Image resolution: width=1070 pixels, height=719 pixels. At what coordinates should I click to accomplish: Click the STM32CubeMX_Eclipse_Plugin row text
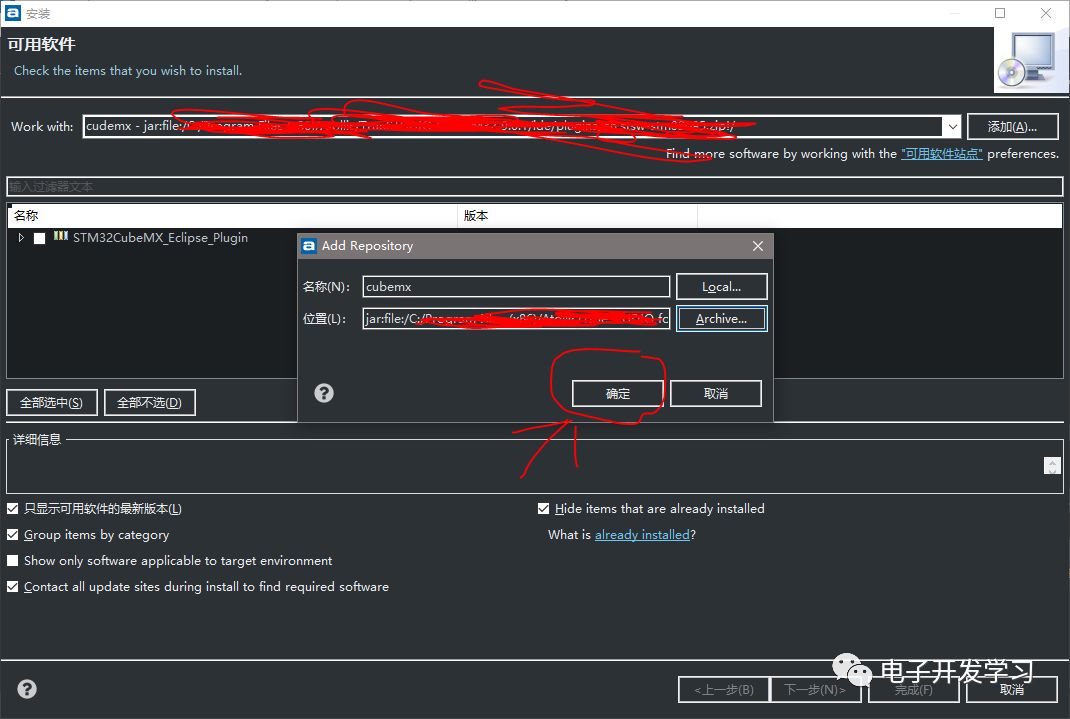point(160,237)
